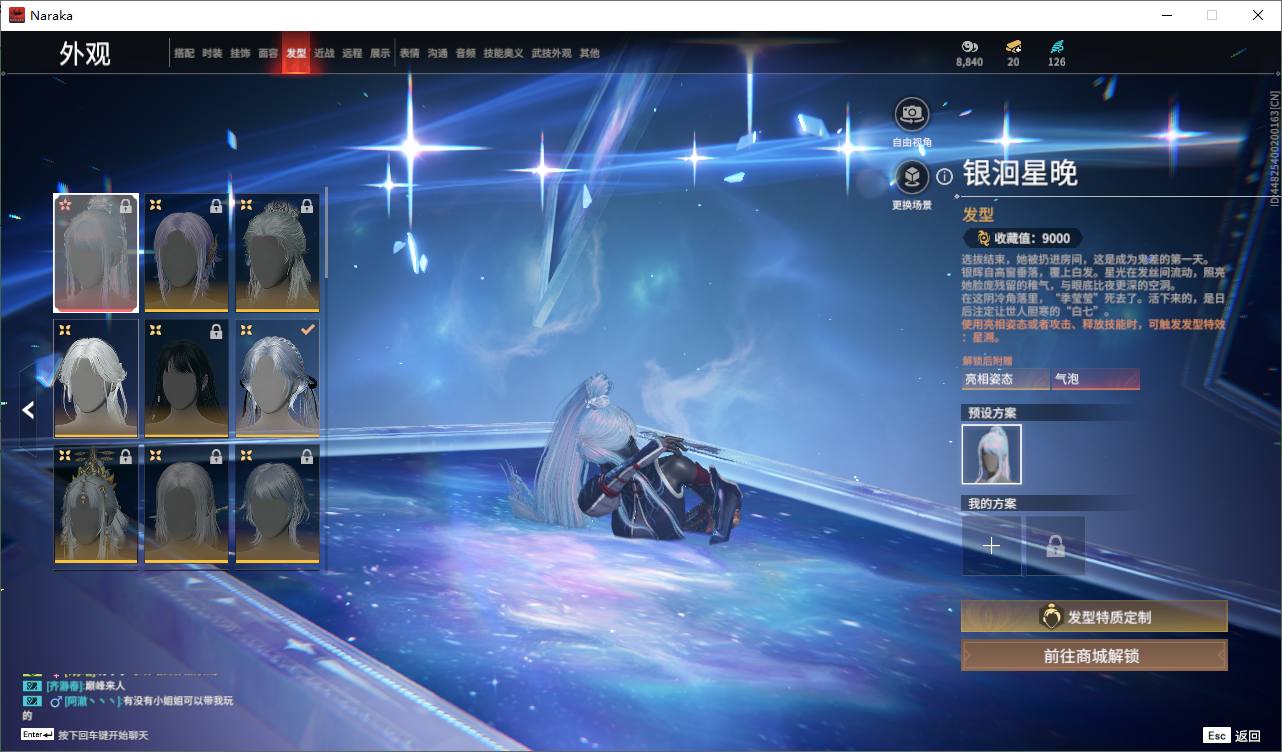Image resolution: width=1282 pixels, height=752 pixels.
Task: Click the 更换场景 change scene icon
Action: (912, 177)
